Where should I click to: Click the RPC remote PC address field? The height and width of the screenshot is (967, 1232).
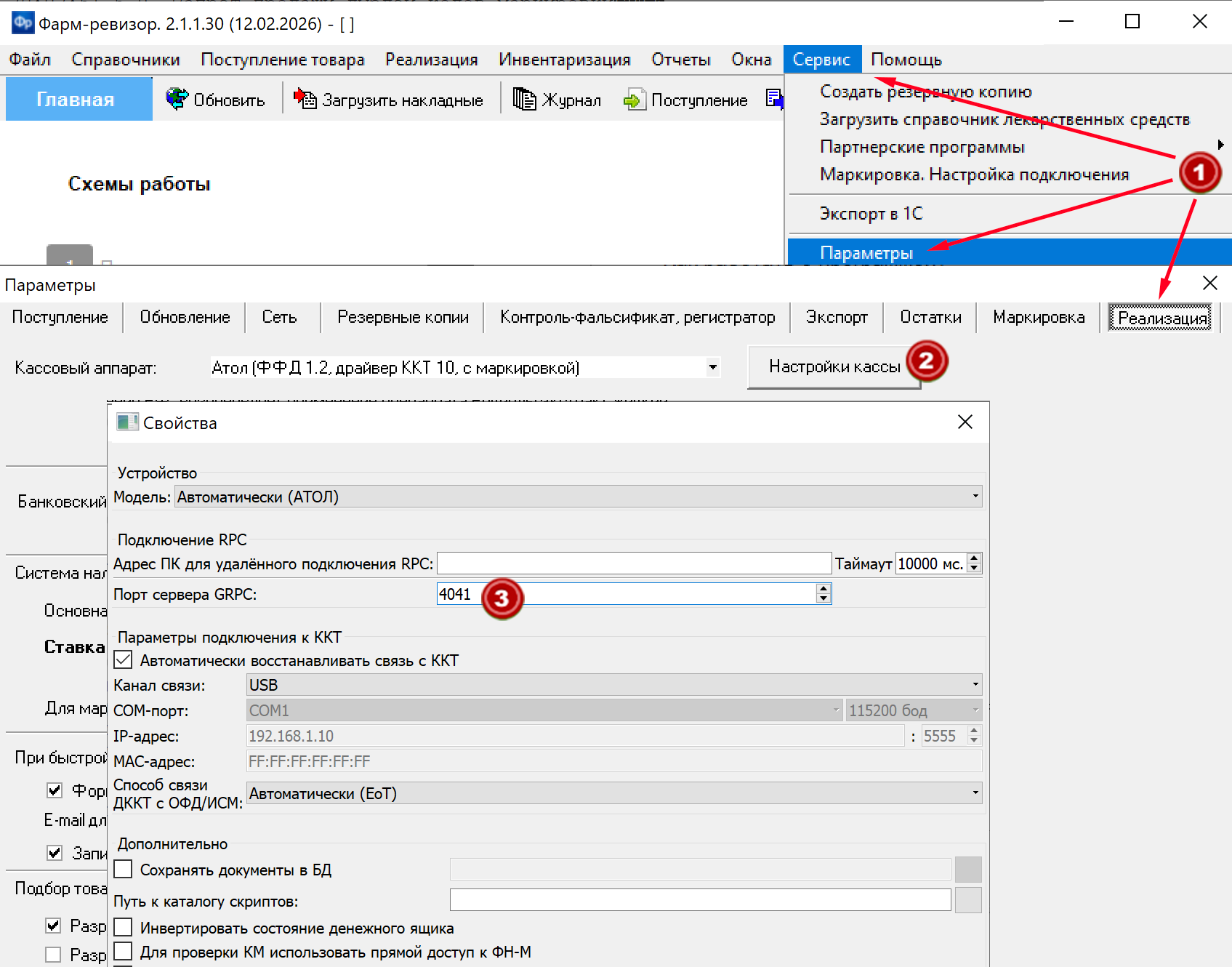click(633, 563)
